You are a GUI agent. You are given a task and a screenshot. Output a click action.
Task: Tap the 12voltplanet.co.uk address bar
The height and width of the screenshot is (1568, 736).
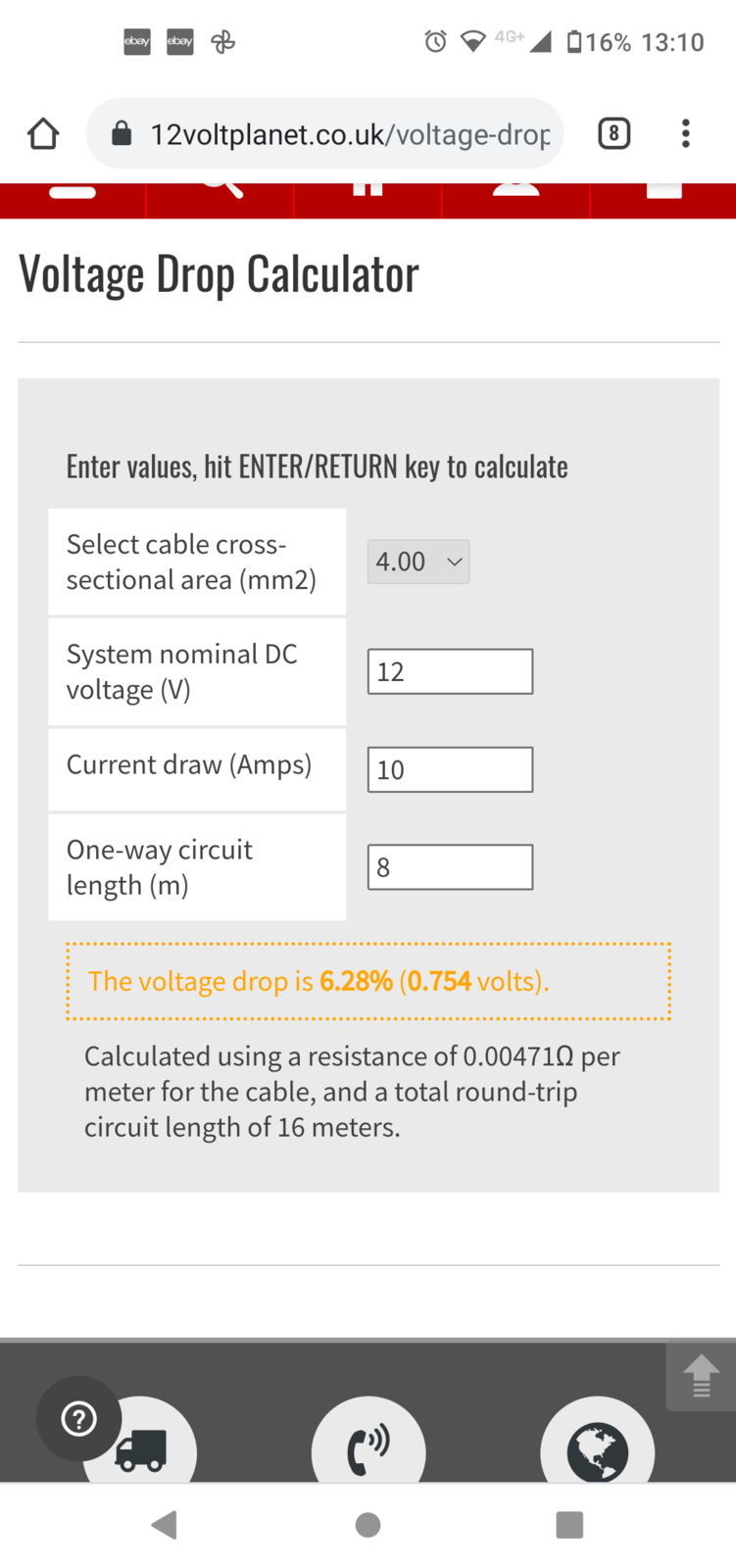(348, 133)
